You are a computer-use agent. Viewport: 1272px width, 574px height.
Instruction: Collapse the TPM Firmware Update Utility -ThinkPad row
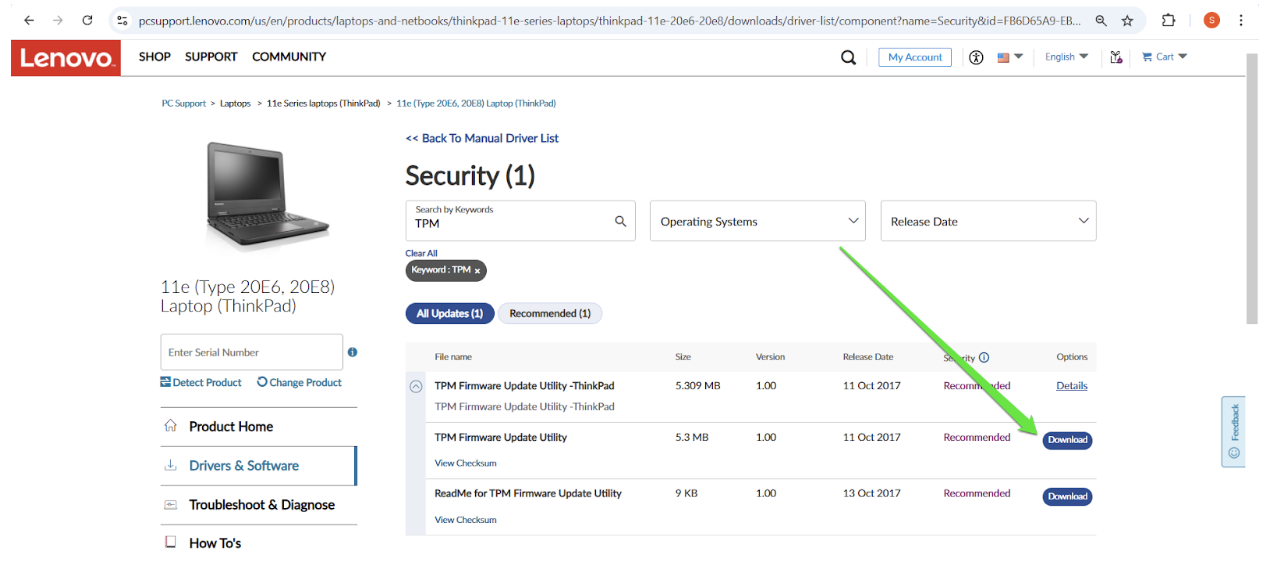pos(416,386)
